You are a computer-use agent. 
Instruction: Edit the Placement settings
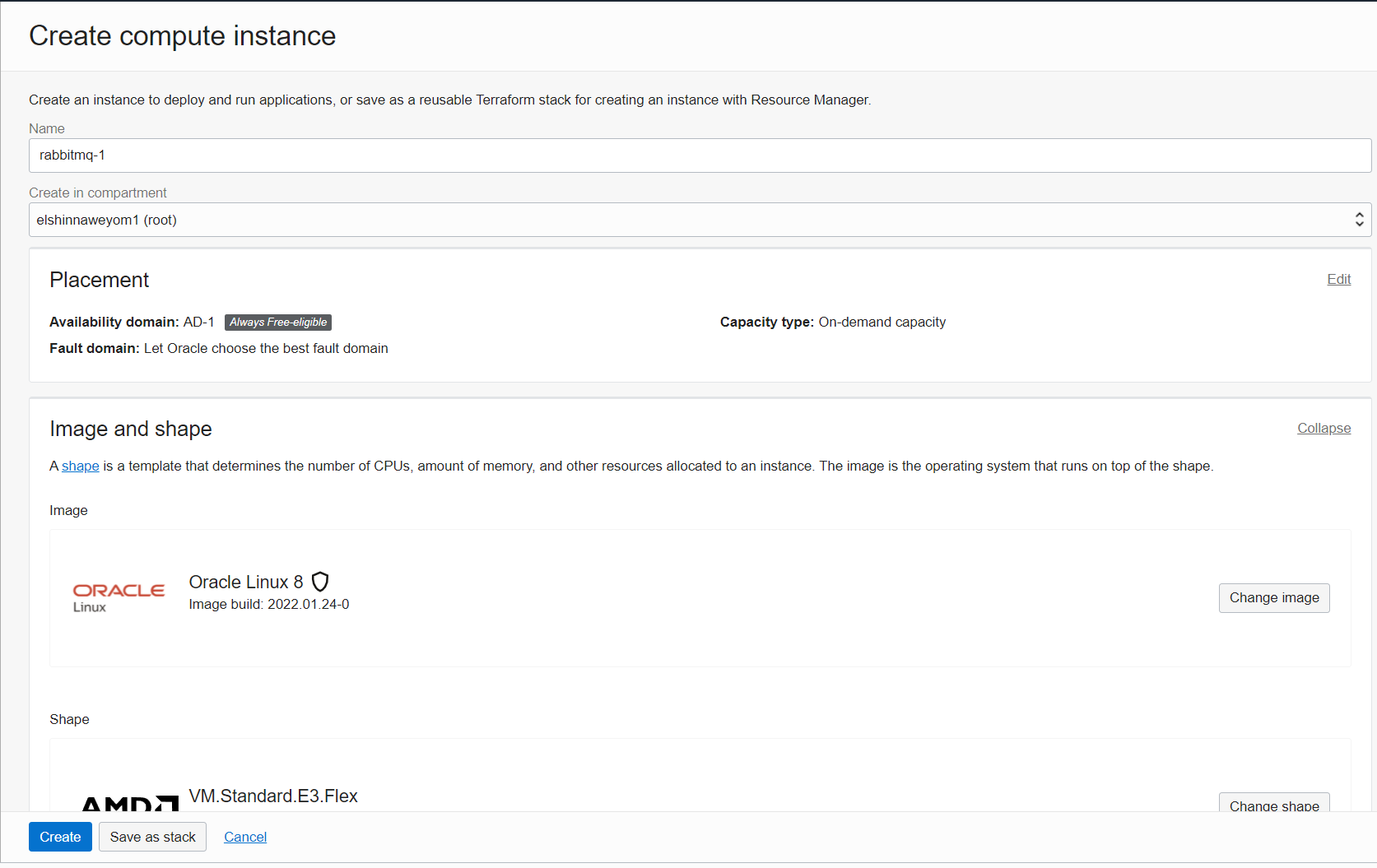click(1338, 279)
